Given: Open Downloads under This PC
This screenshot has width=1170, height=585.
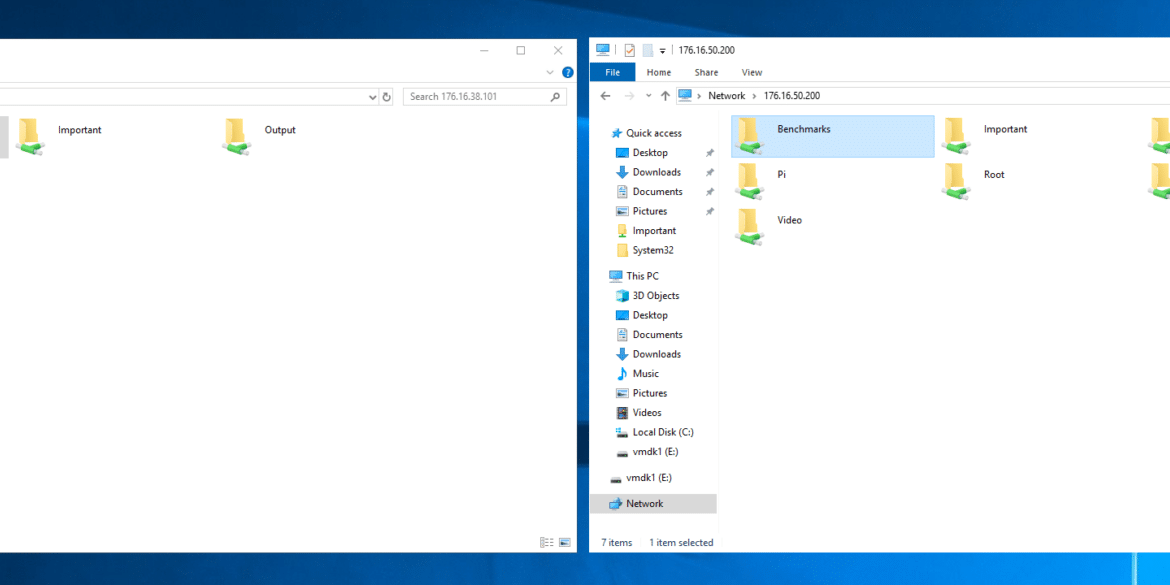Looking at the screenshot, I should pyautogui.click(x=657, y=354).
